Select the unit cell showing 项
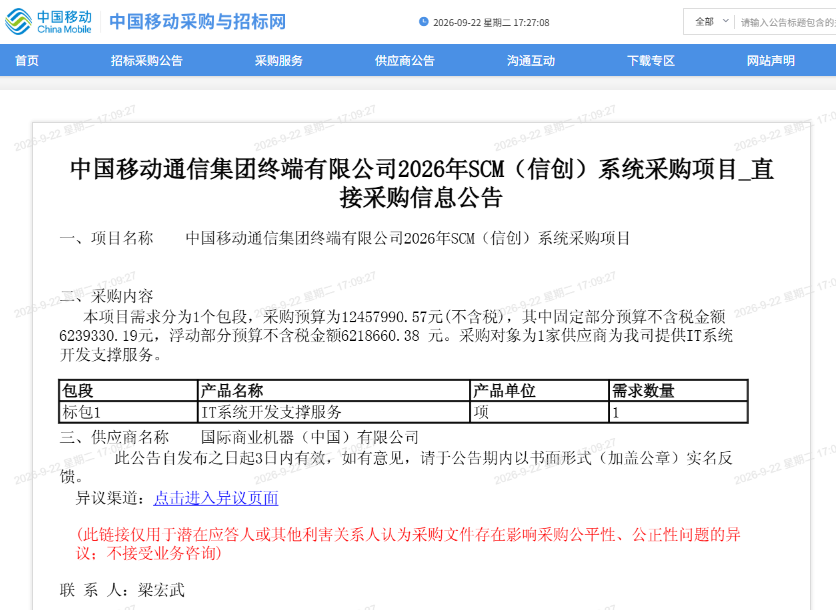Screen dimensions: 836x610 [539, 412]
